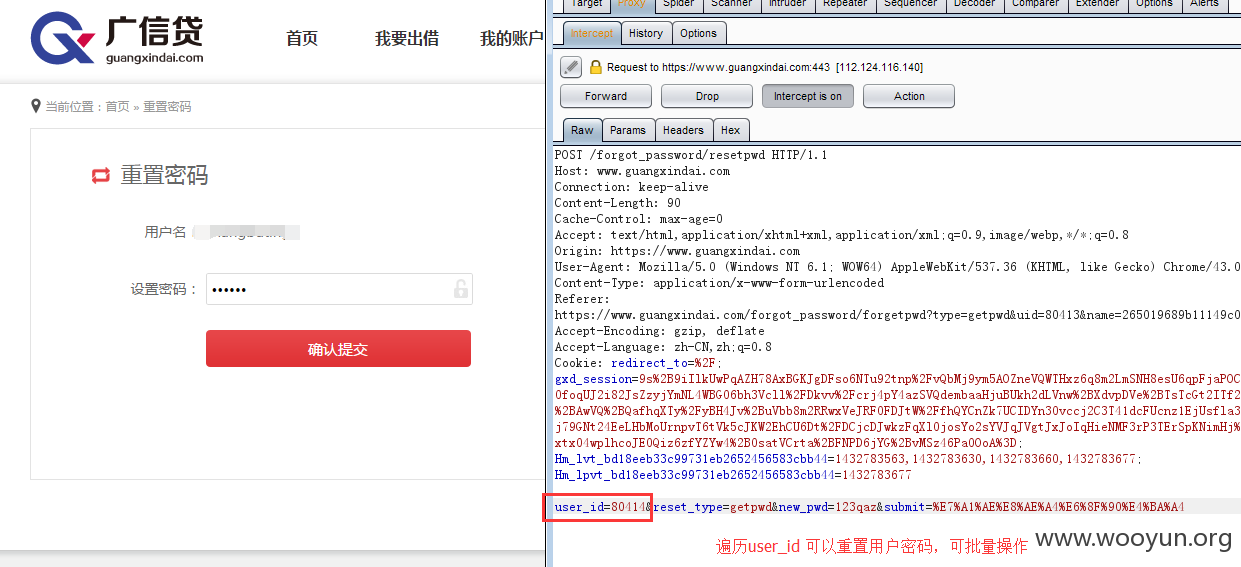Select the Headers view tab

[x=683, y=130]
